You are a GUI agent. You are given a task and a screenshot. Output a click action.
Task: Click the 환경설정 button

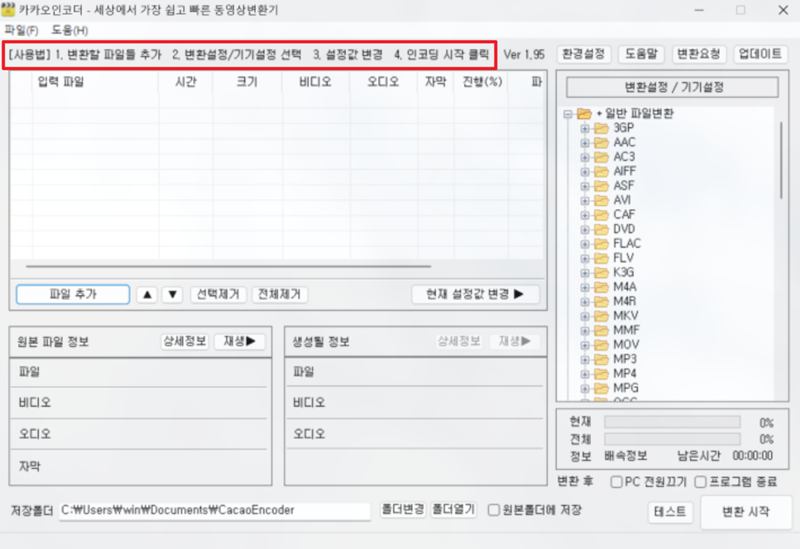[583, 54]
